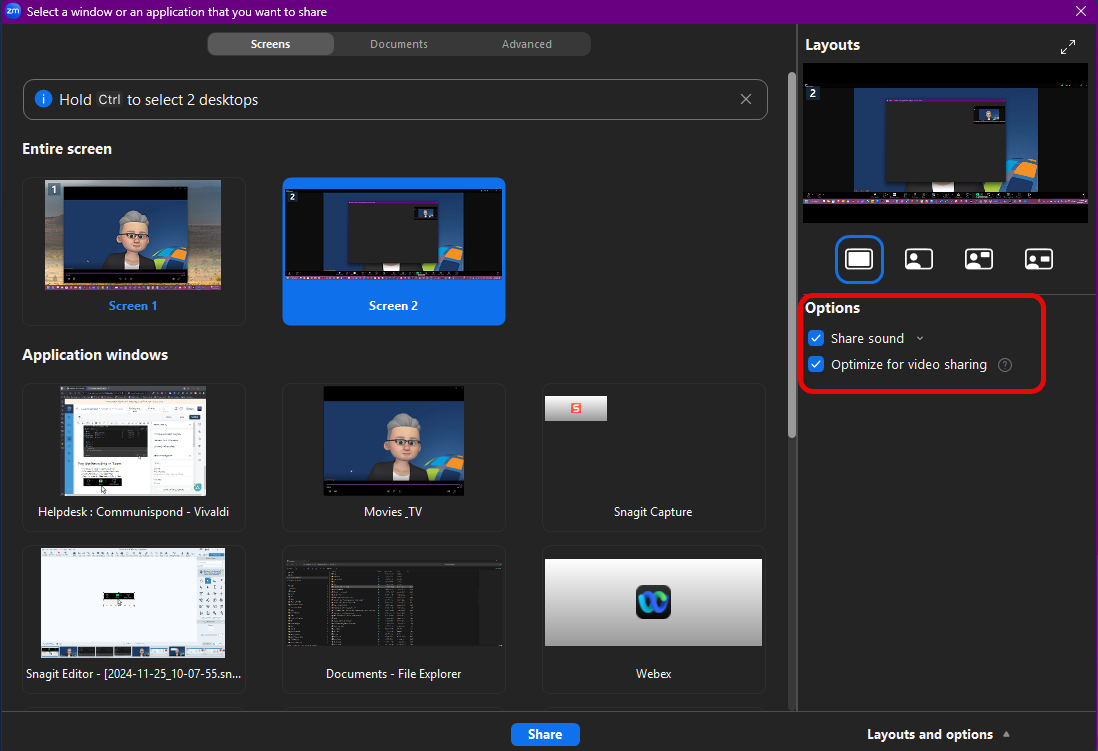
Task: Select Screen 1 thumbnail
Action: point(133,252)
